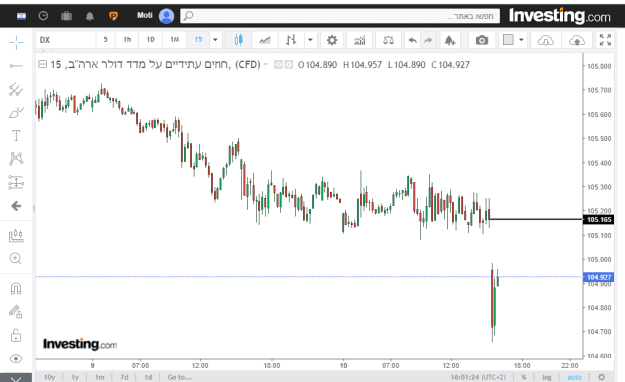Open the layout dropdown arrow

pos(521,40)
